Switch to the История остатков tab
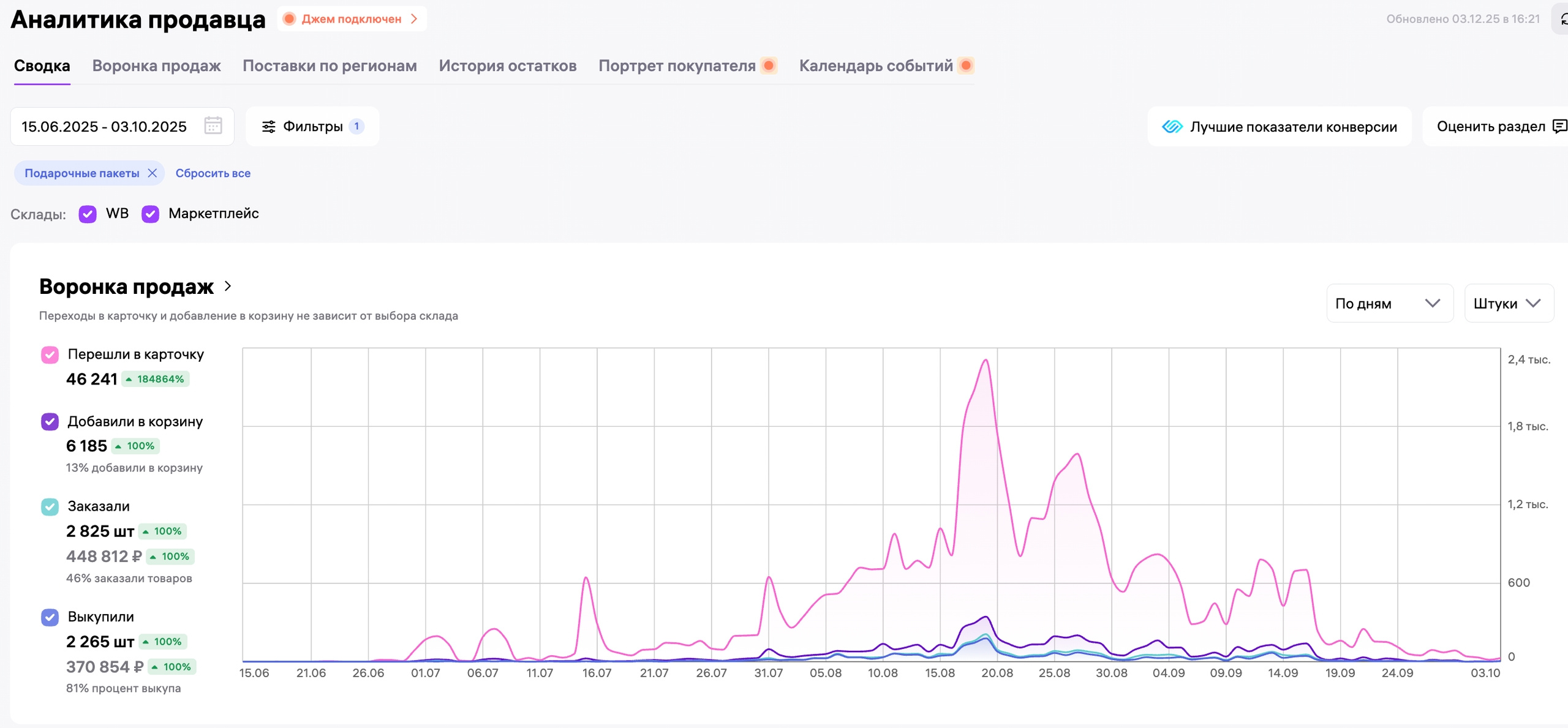1568x728 pixels. (507, 66)
